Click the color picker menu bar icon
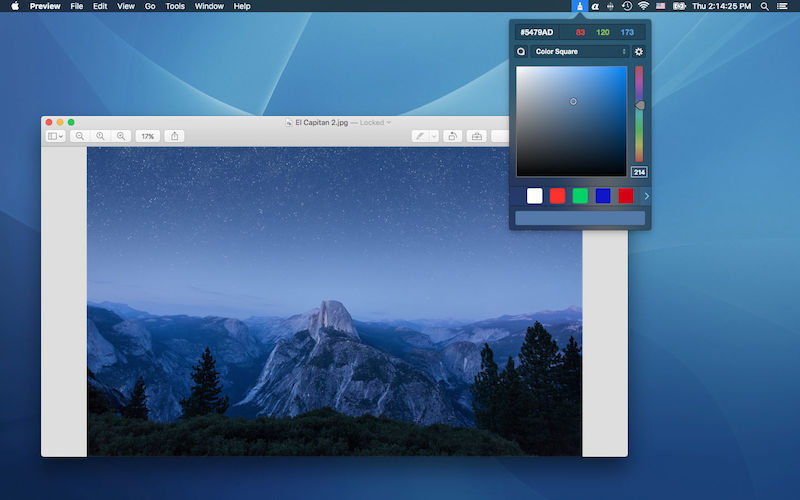Image resolution: width=800 pixels, height=500 pixels. (580, 6)
